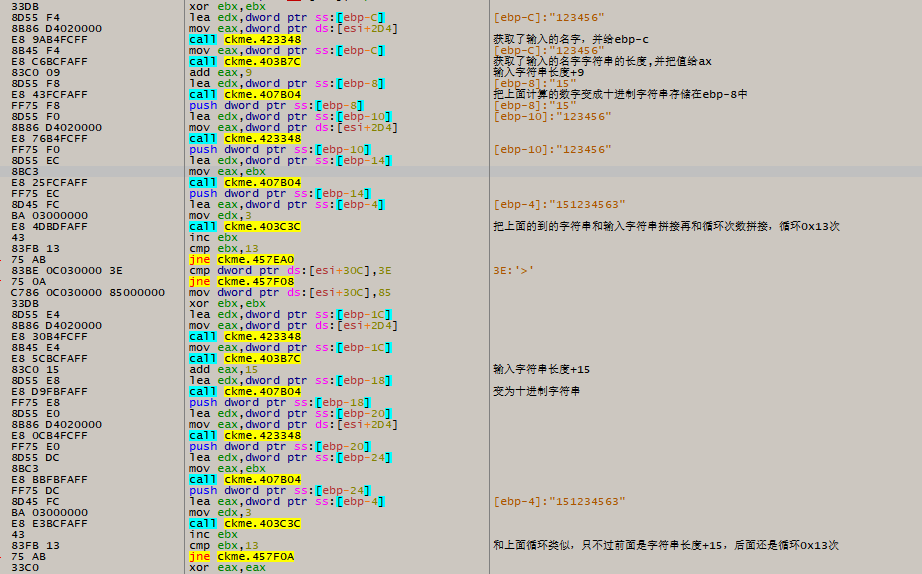Click the bytes cell E8 9AB4FCFF
This screenshot has width=922, height=574.
(49, 39)
